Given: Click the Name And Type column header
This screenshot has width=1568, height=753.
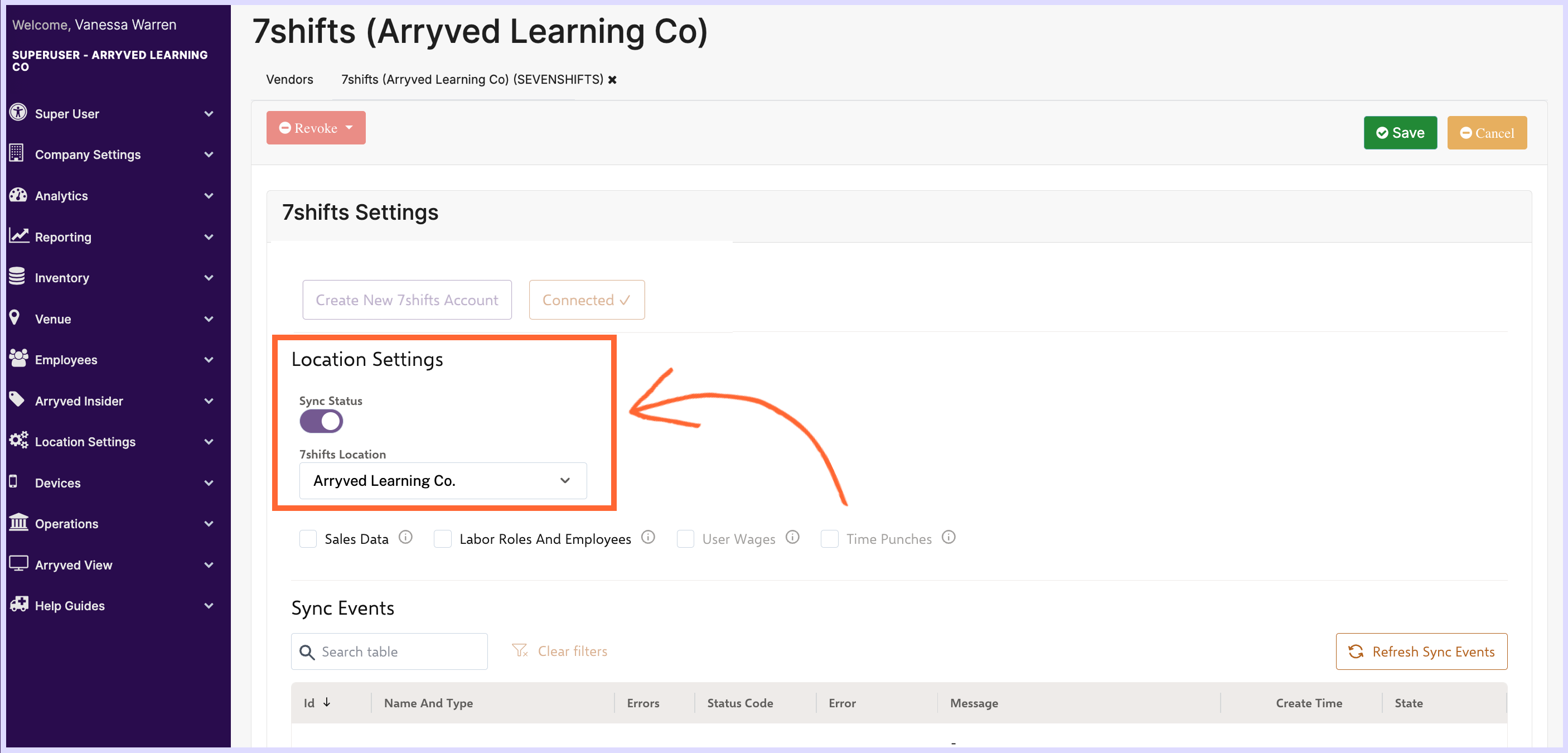Looking at the screenshot, I should [428, 703].
